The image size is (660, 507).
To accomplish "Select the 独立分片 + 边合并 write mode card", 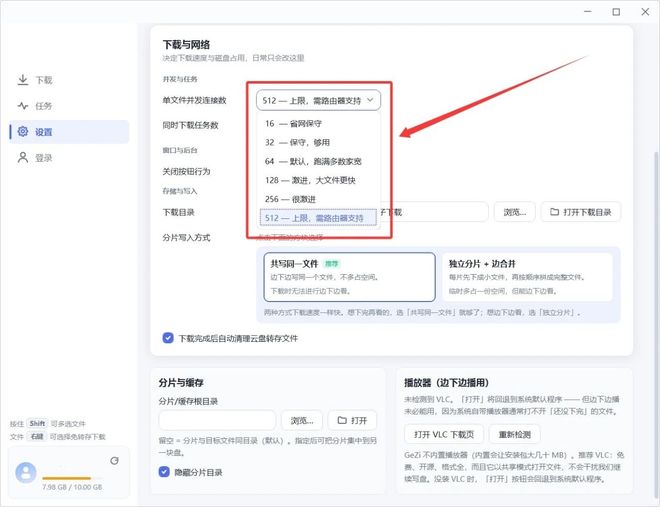I will (527, 277).
